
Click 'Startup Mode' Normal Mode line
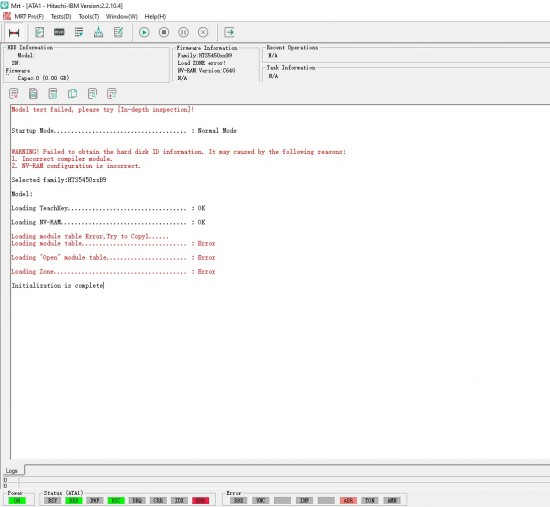coord(124,131)
